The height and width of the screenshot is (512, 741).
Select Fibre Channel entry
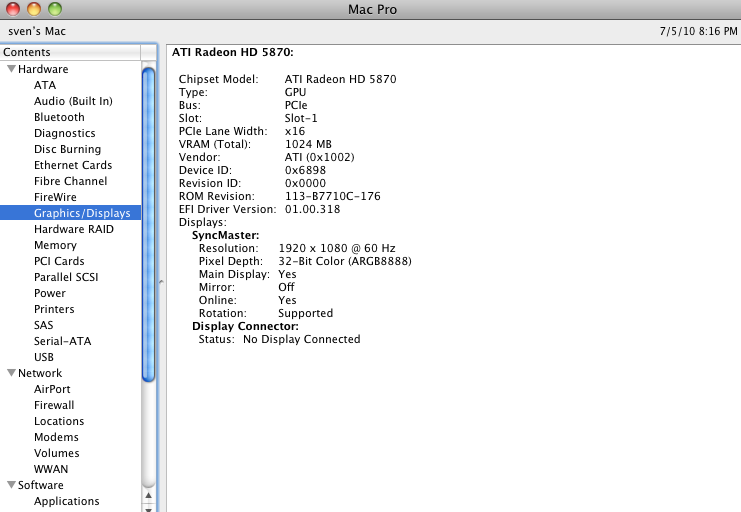point(70,181)
